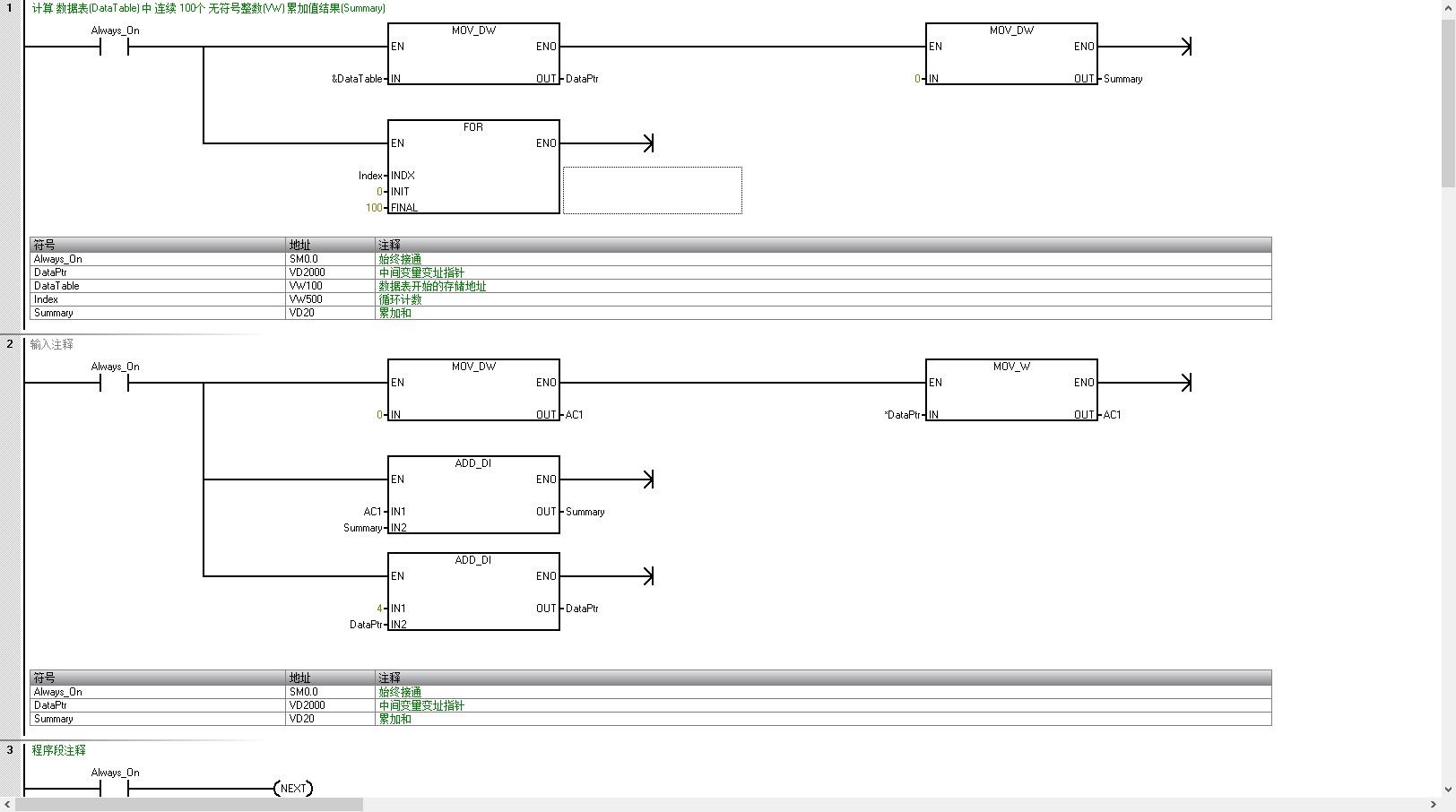1456x812 pixels.
Task: Click the *DataPtr input of MOV_W
Action: point(902,415)
